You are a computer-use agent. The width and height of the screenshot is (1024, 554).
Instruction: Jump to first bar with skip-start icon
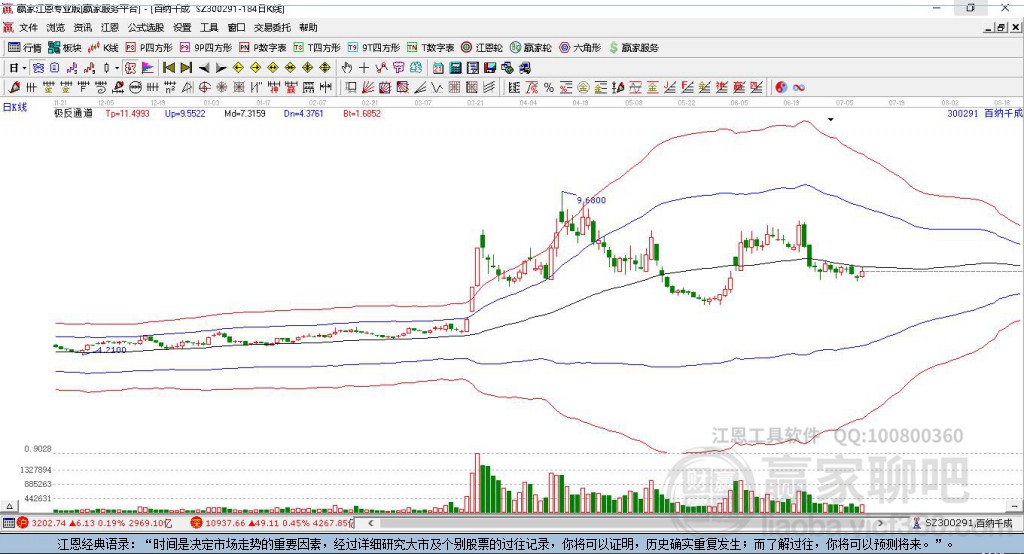(168, 68)
